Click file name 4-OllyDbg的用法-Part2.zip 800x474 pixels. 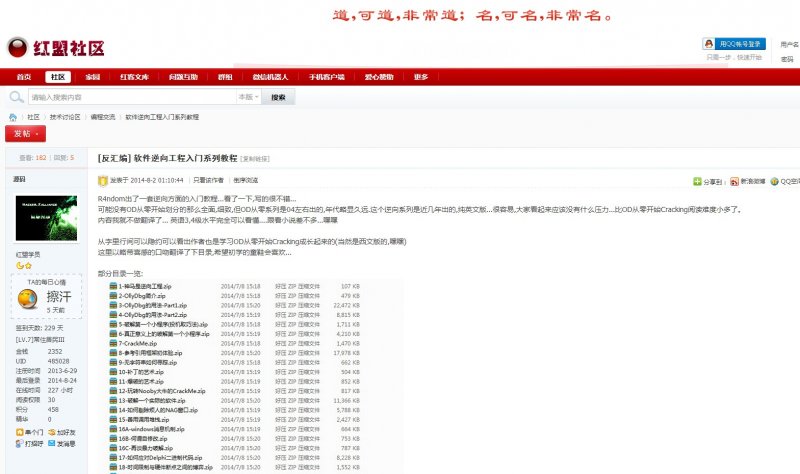click(153, 315)
